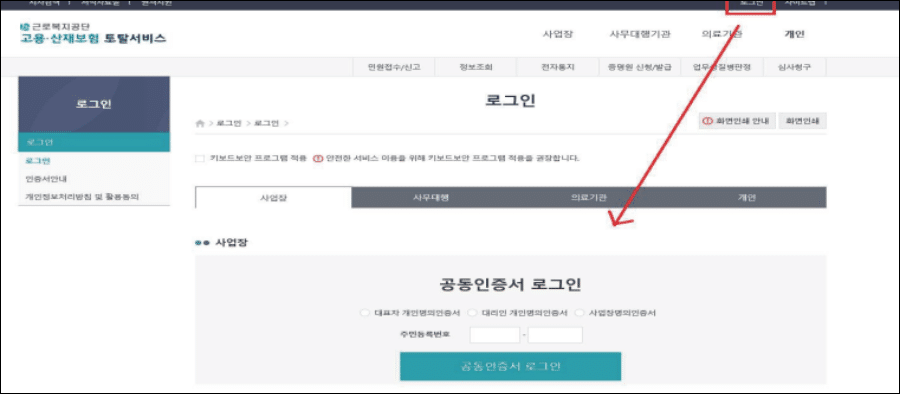Open 사무대행기관 in the top navigation
This screenshot has height=394, width=900.
point(639,34)
